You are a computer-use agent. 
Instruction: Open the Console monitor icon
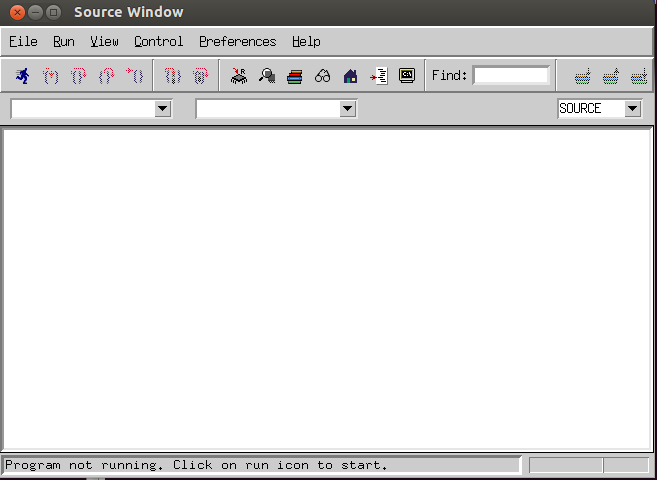tap(407, 75)
